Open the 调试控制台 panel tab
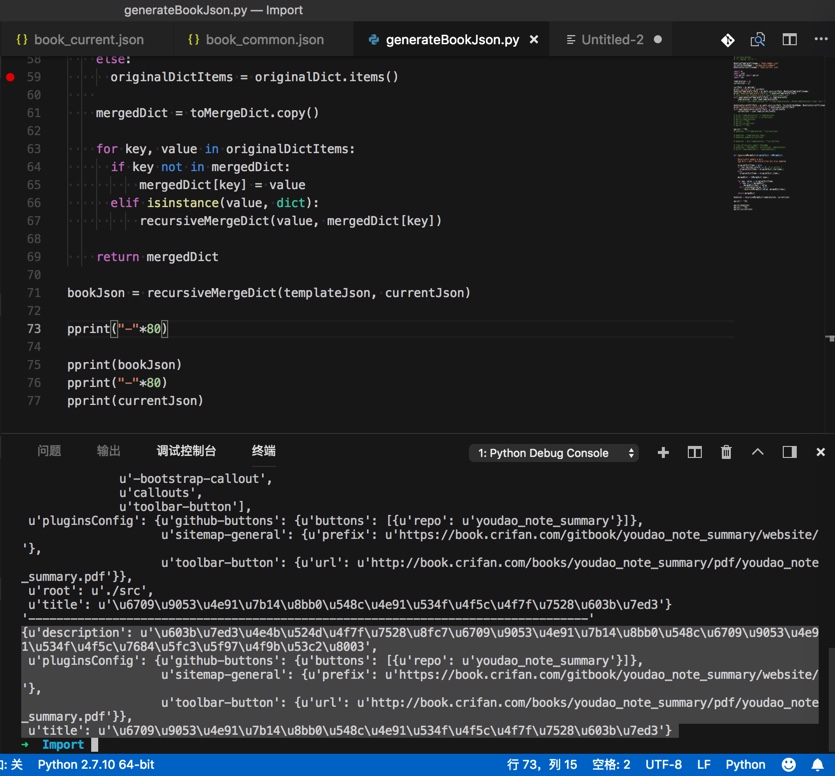 [186, 451]
